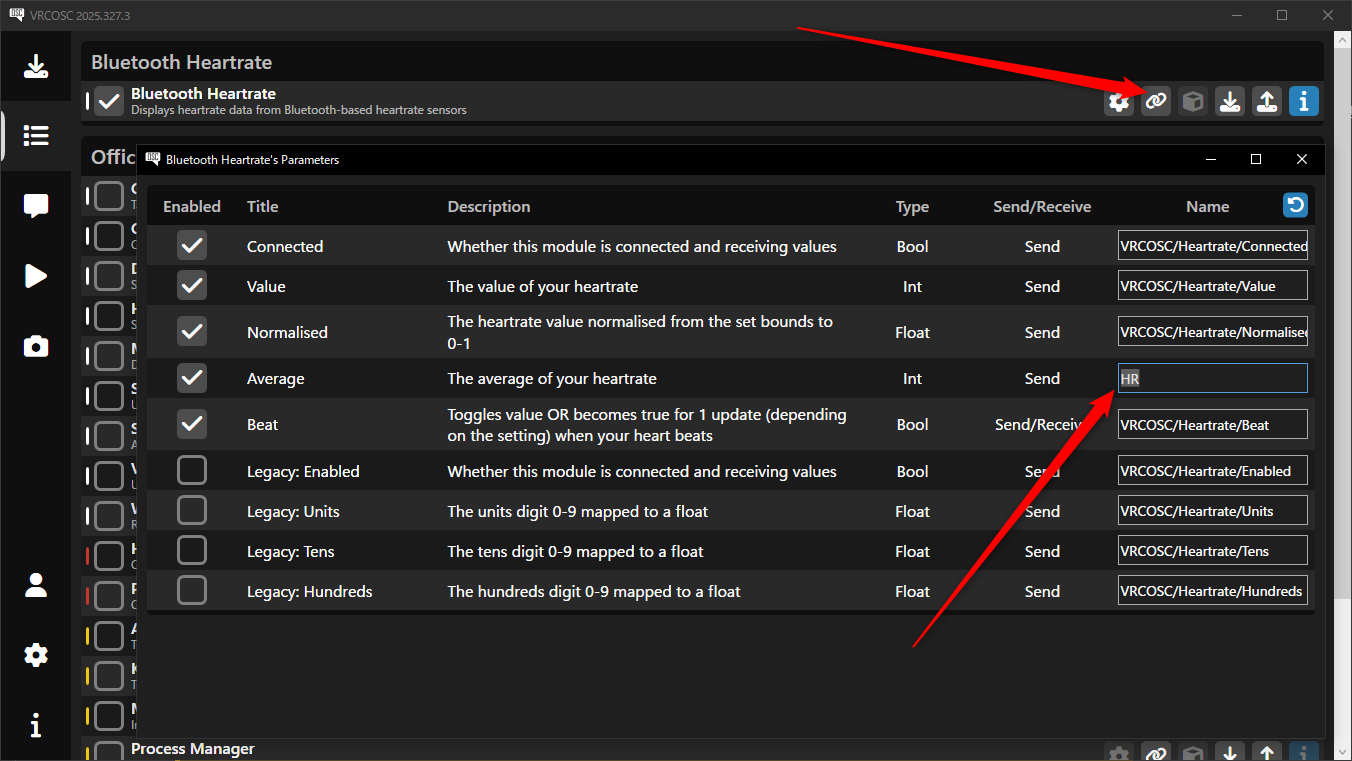Click the Send/Receive column header
Screen dimensions: 1352x761
click(x=1042, y=206)
